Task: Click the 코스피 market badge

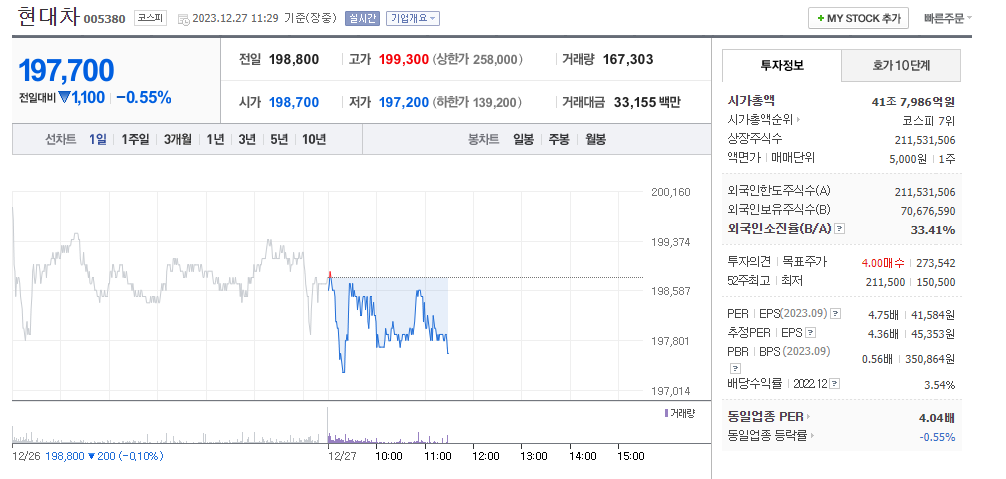Action: tap(150, 19)
